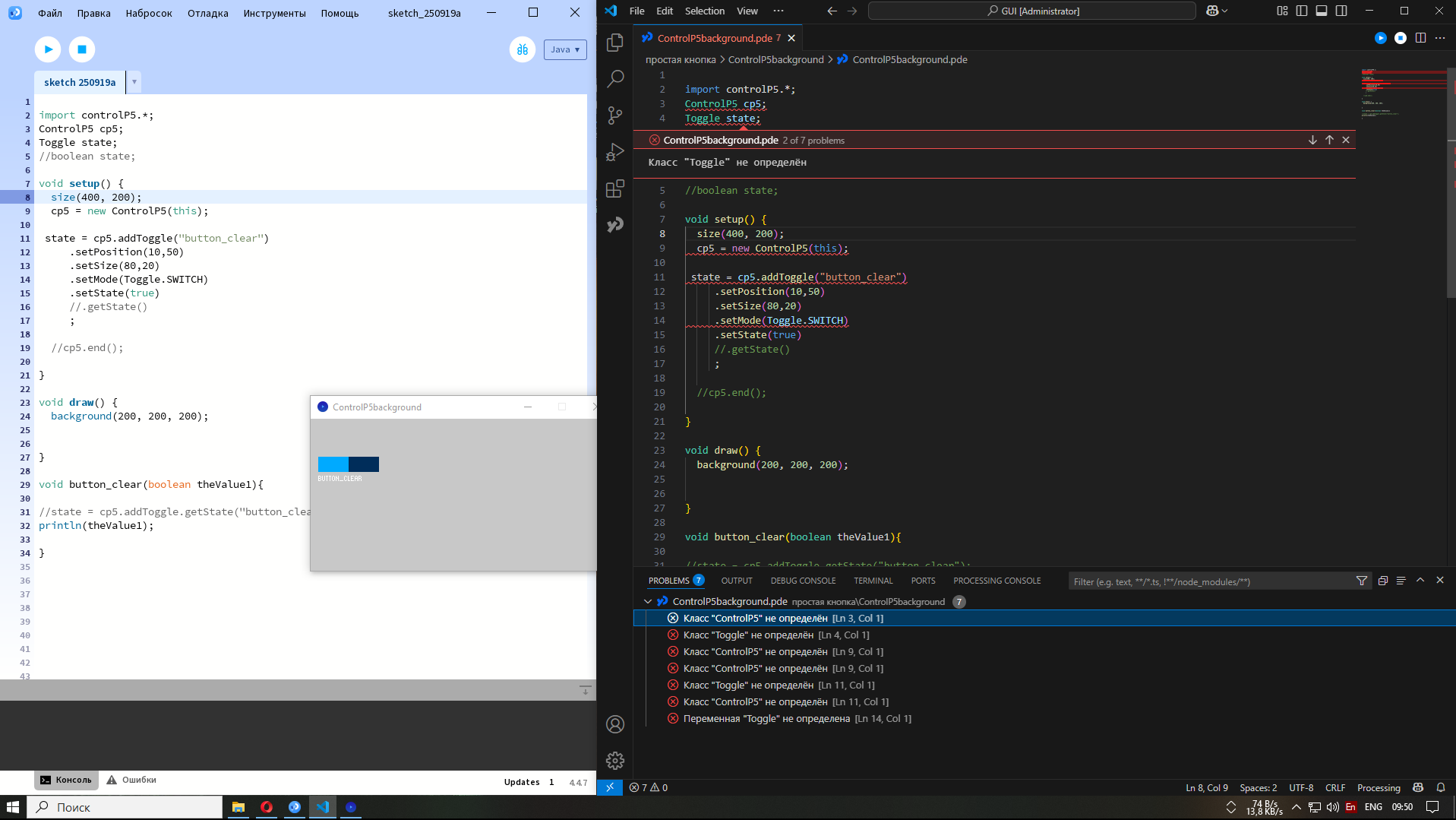Open VS Code Explorer panel
The image size is (1456, 820).
[x=615, y=43]
